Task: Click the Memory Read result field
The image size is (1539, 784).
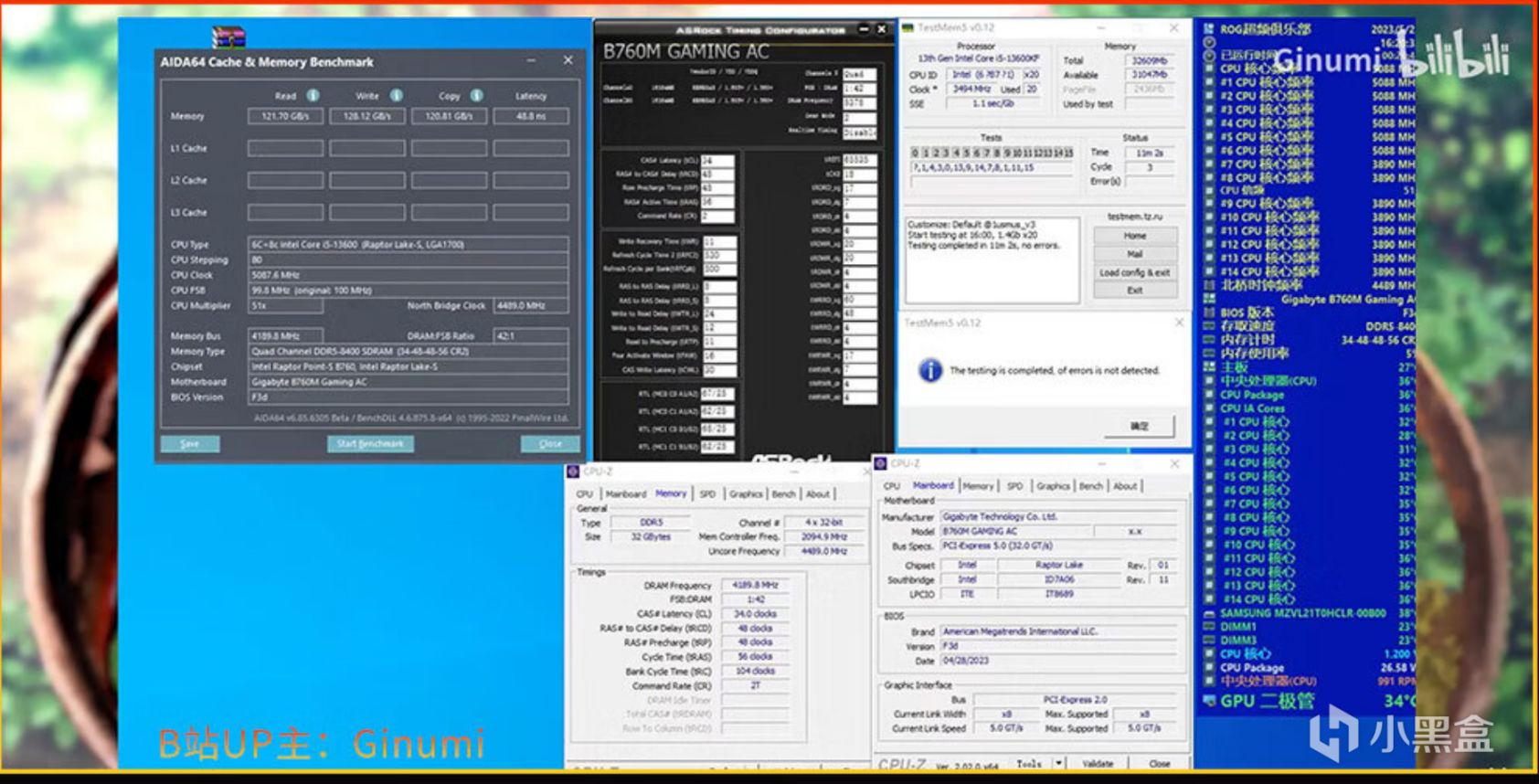Action: pyautogui.click(x=285, y=117)
